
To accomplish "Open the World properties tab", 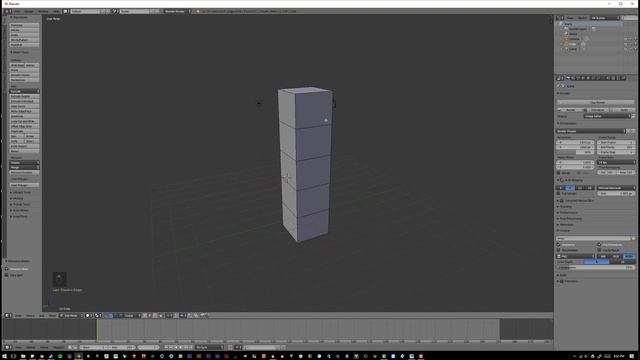I will [x=583, y=78].
